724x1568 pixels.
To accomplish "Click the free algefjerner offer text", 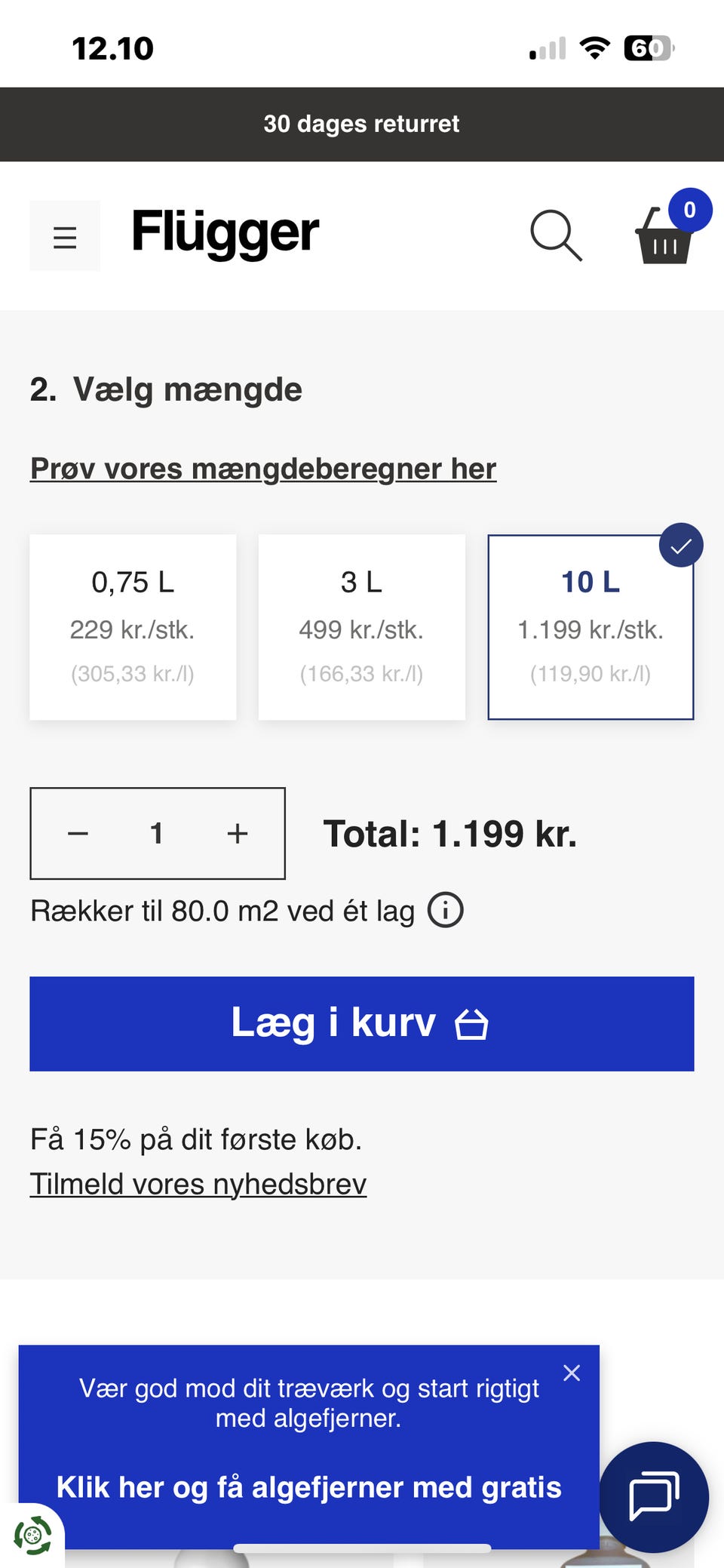I will [308, 1487].
